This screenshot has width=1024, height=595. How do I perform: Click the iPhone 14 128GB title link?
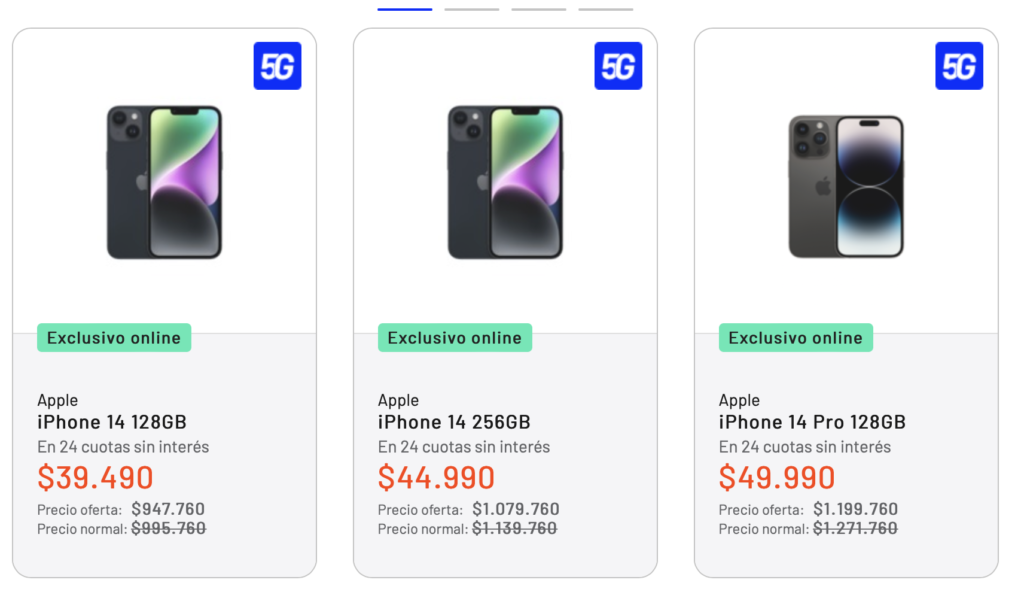pos(112,422)
